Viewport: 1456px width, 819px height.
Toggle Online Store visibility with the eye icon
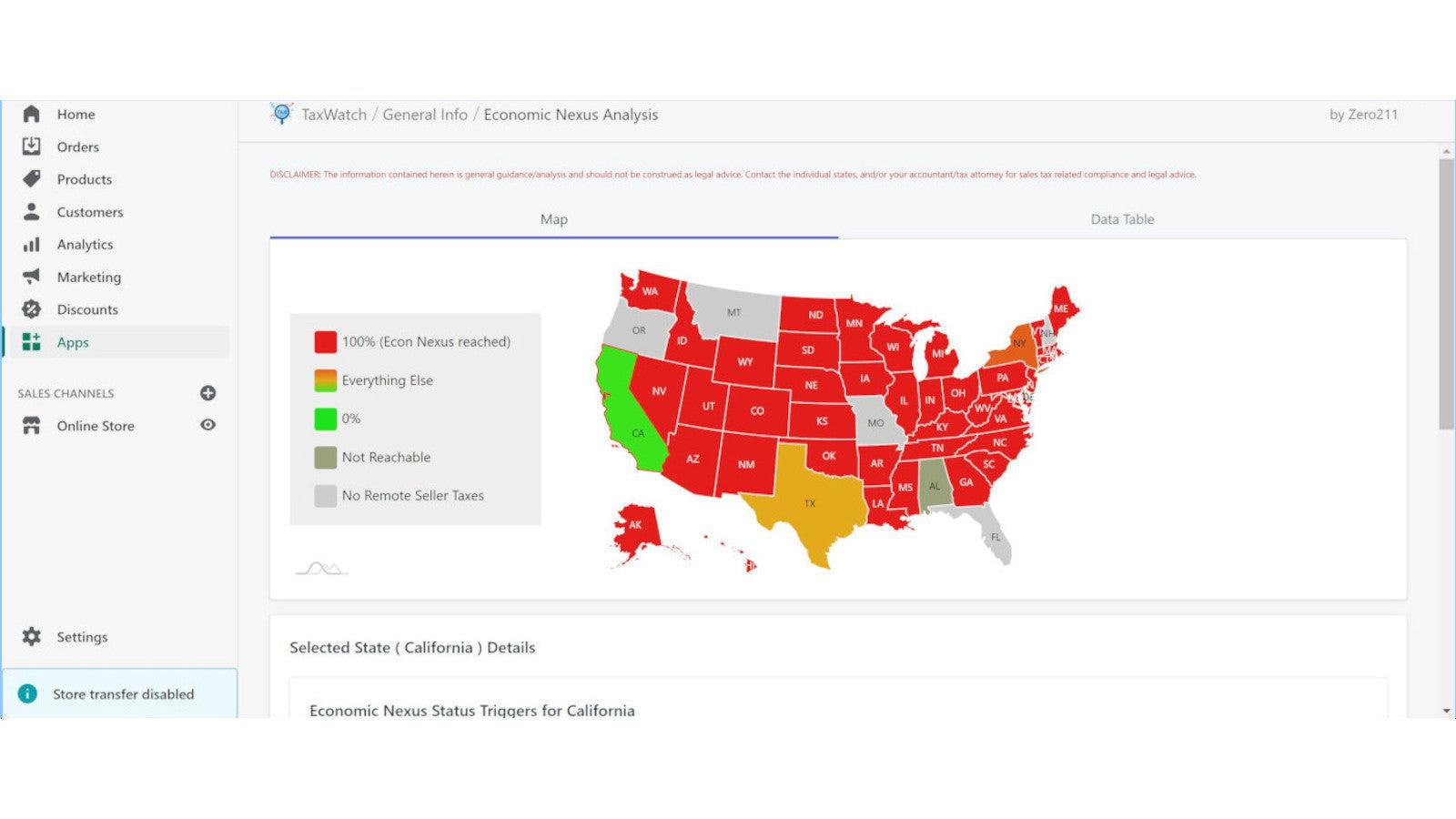pyautogui.click(x=209, y=425)
